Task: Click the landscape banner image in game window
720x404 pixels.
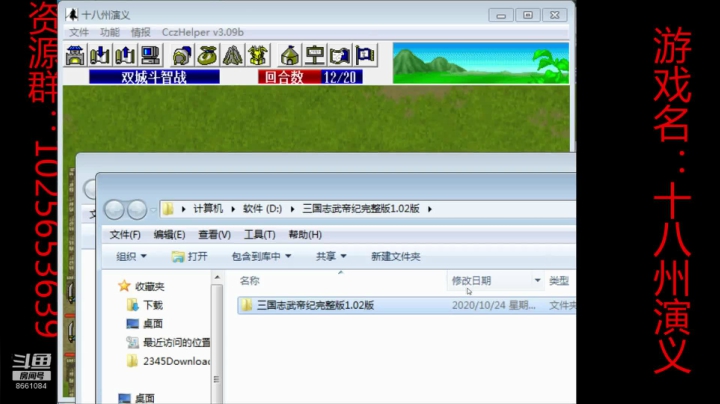Action: point(481,63)
